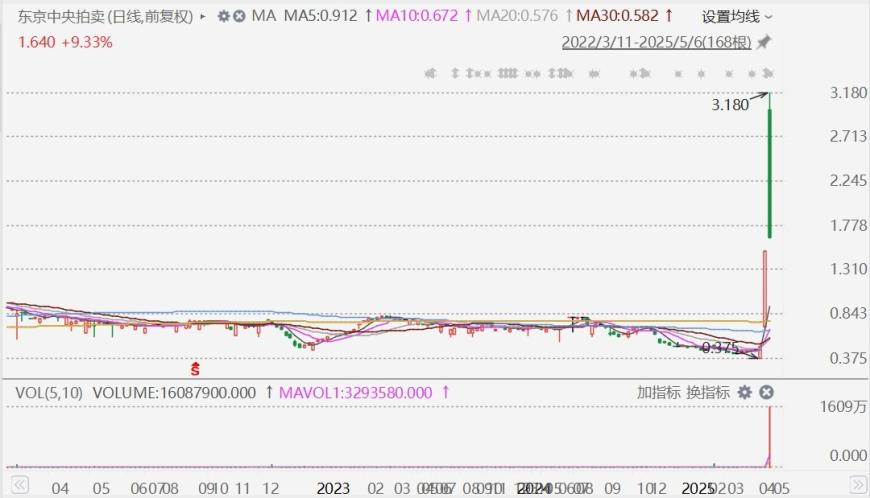This screenshot has width=870, height=498.
Task: Close the volume indicator panel
Action: coord(767,393)
